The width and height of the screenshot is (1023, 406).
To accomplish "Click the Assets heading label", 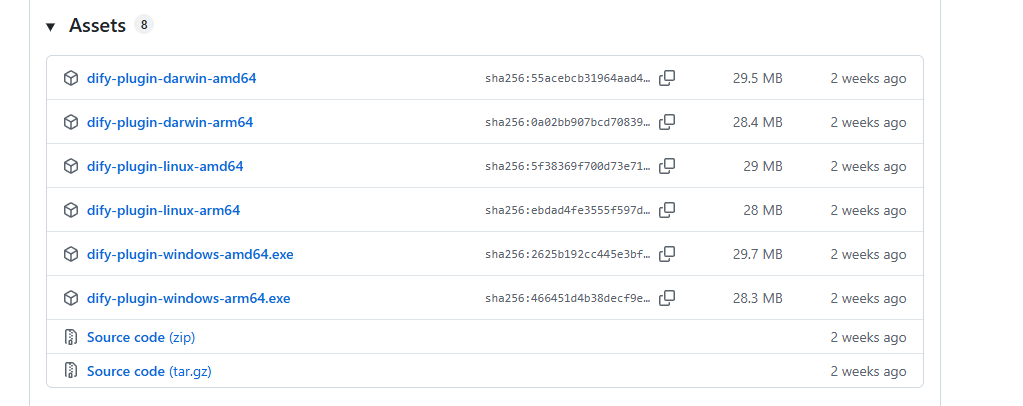I will (97, 26).
